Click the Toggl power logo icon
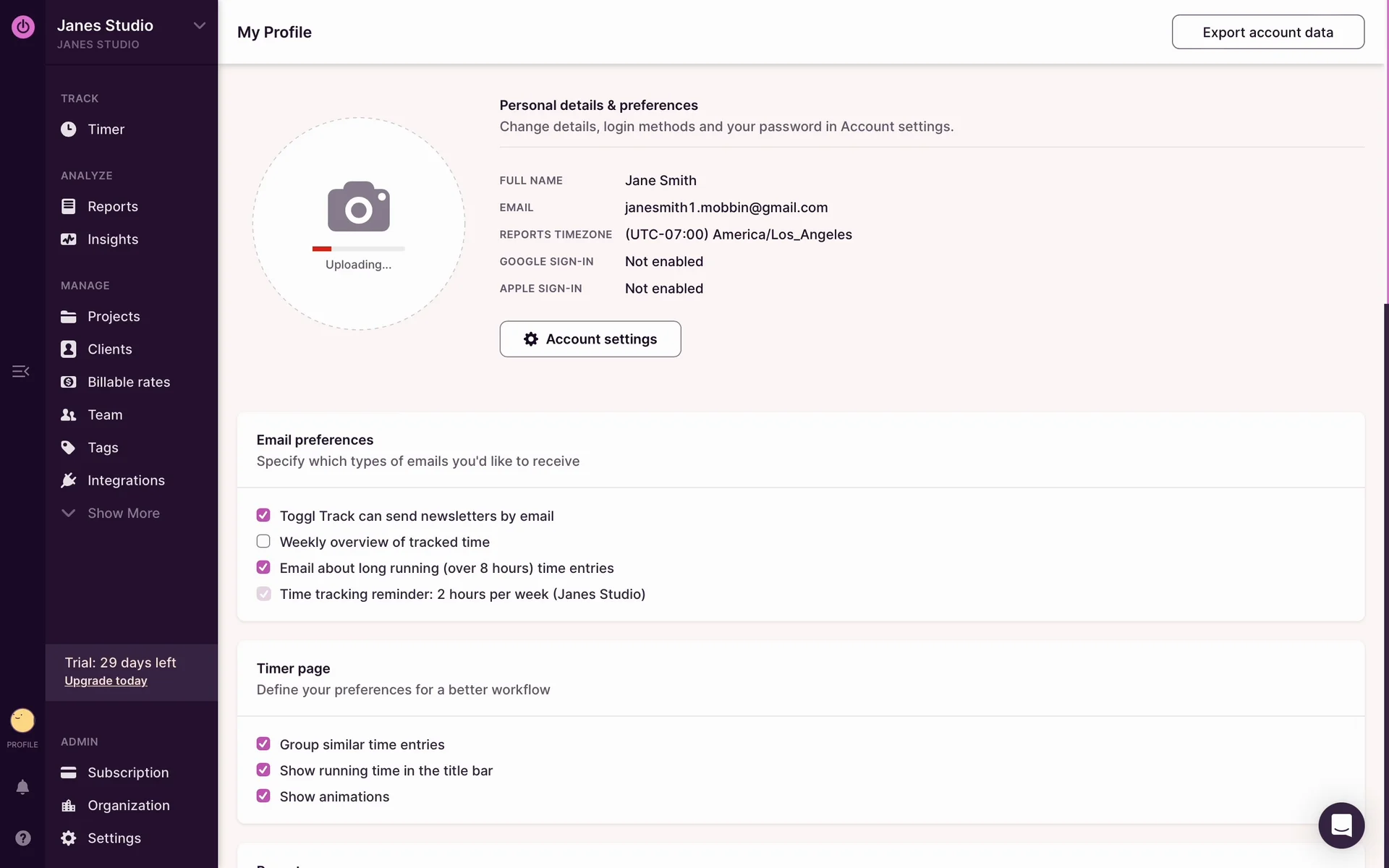This screenshot has height=868, width=1389. (22, 27)
